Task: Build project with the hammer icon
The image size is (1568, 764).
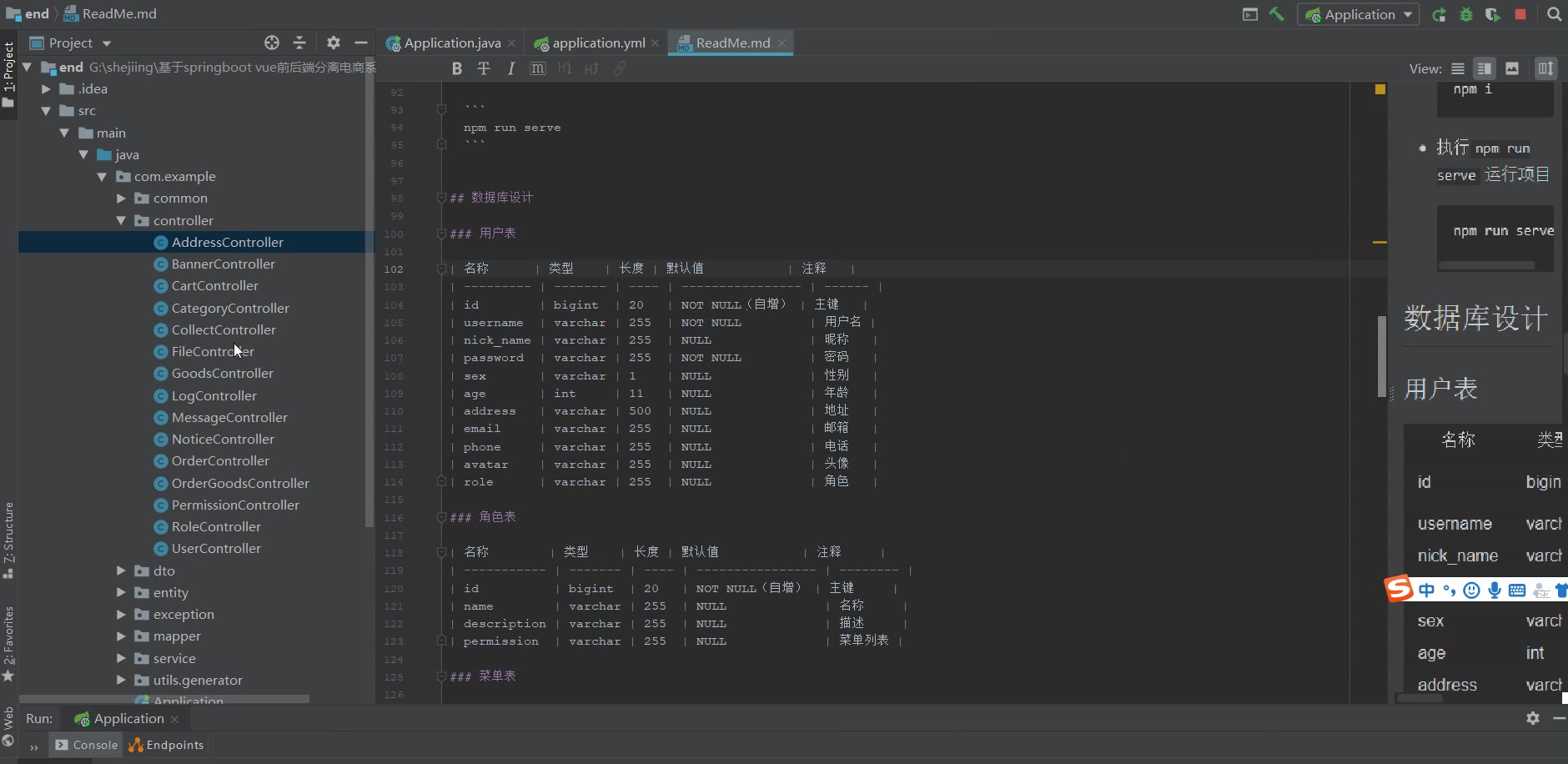Action: tap(1276, 14)
